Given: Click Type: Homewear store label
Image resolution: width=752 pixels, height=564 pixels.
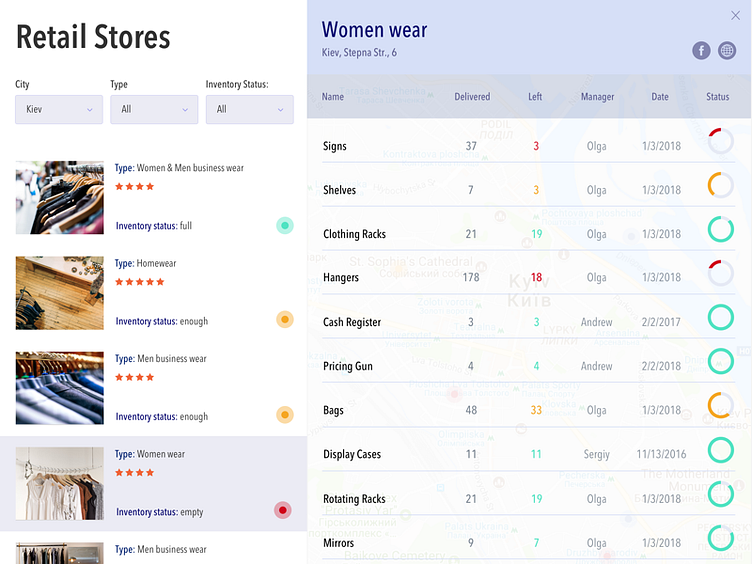Looking at the screenshot, I should coord(145,263).
